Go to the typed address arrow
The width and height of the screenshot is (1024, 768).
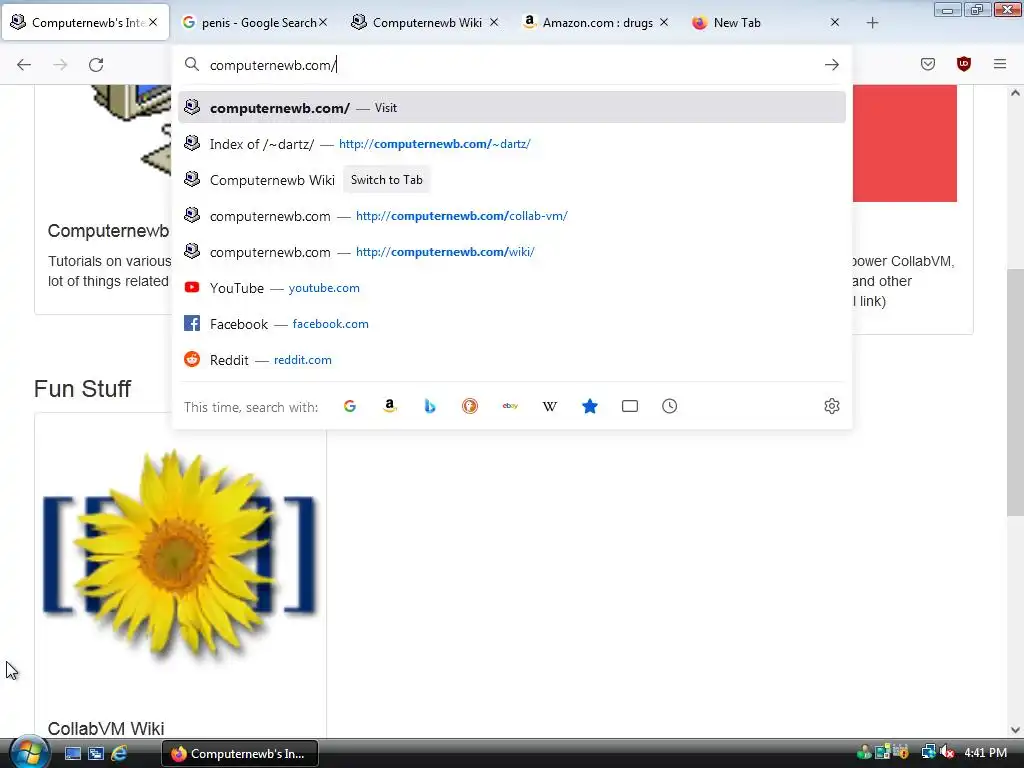pyautogui.click(x=831, y=65)
